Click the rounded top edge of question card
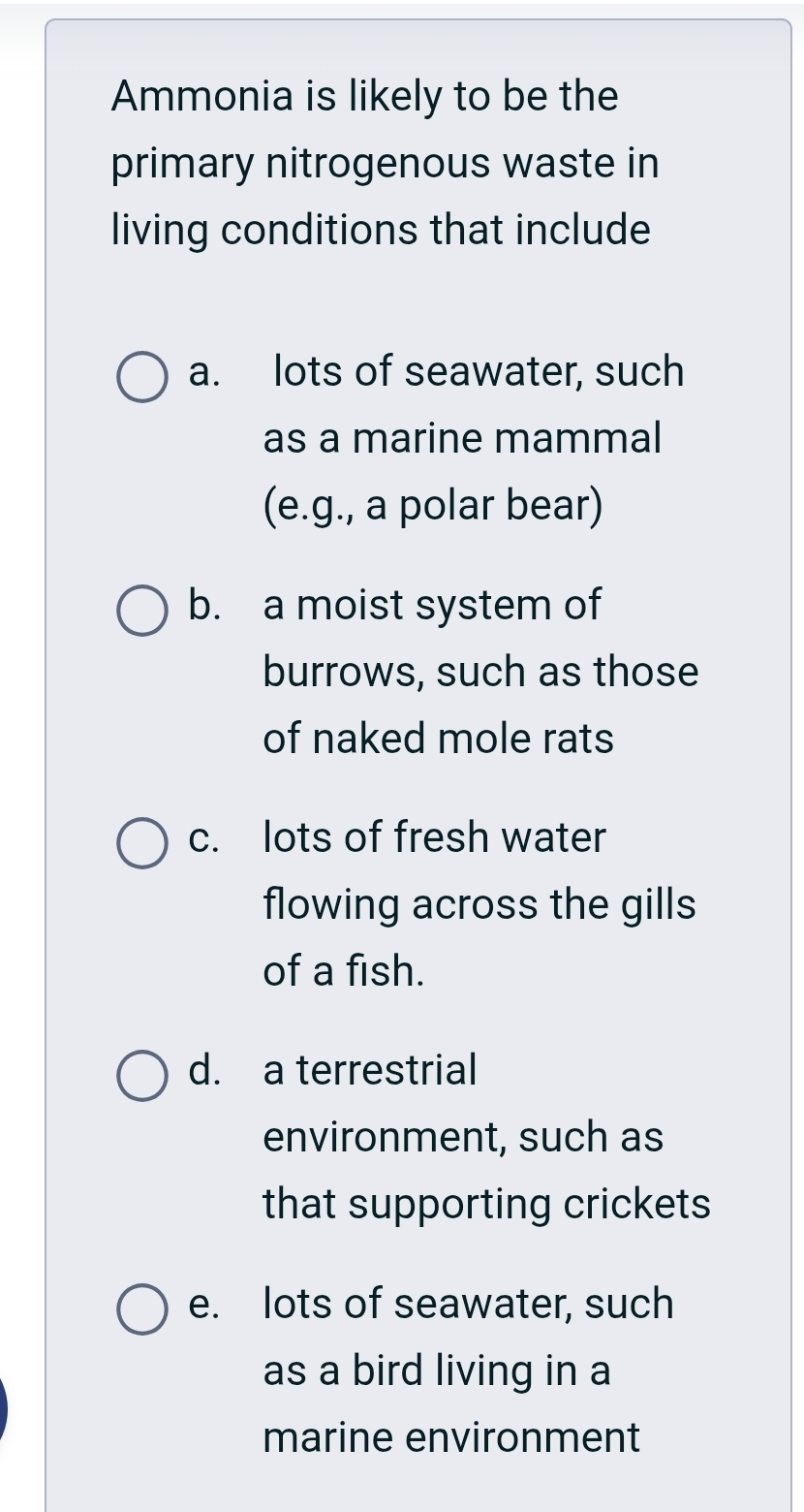 click(417, 21)
